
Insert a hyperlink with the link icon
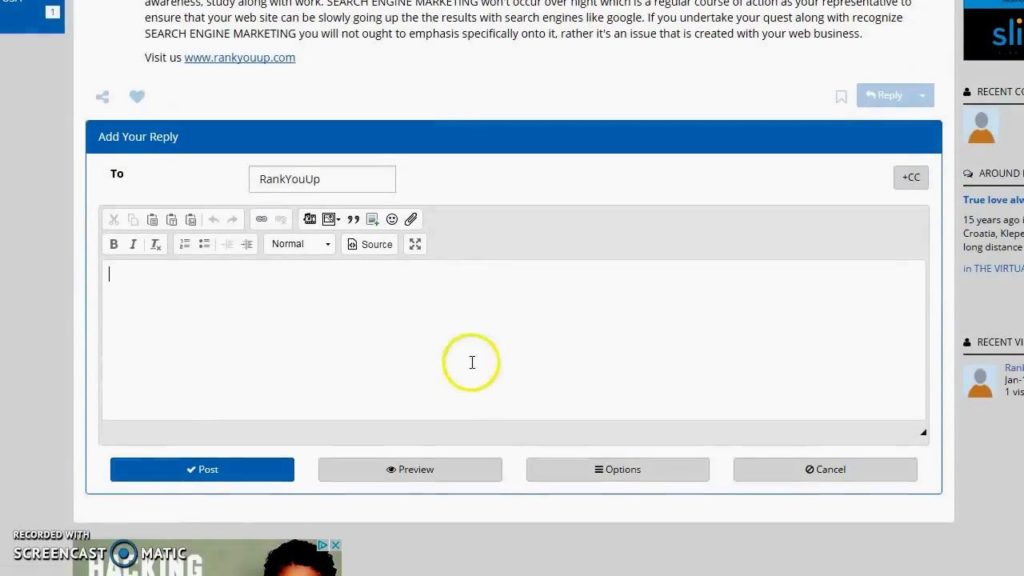(x=261, y=219)
